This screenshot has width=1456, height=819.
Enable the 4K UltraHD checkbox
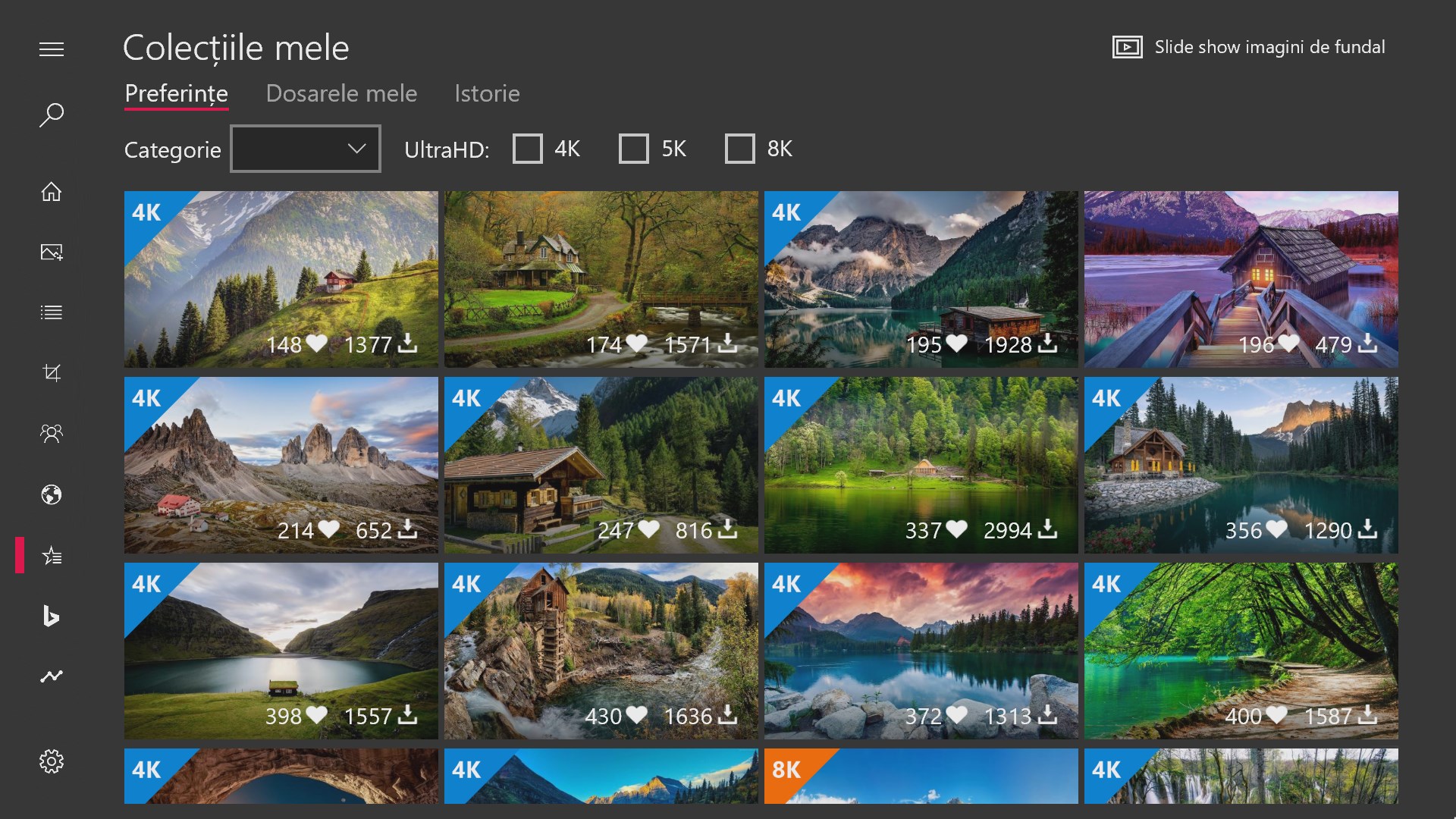click(528, 149)
